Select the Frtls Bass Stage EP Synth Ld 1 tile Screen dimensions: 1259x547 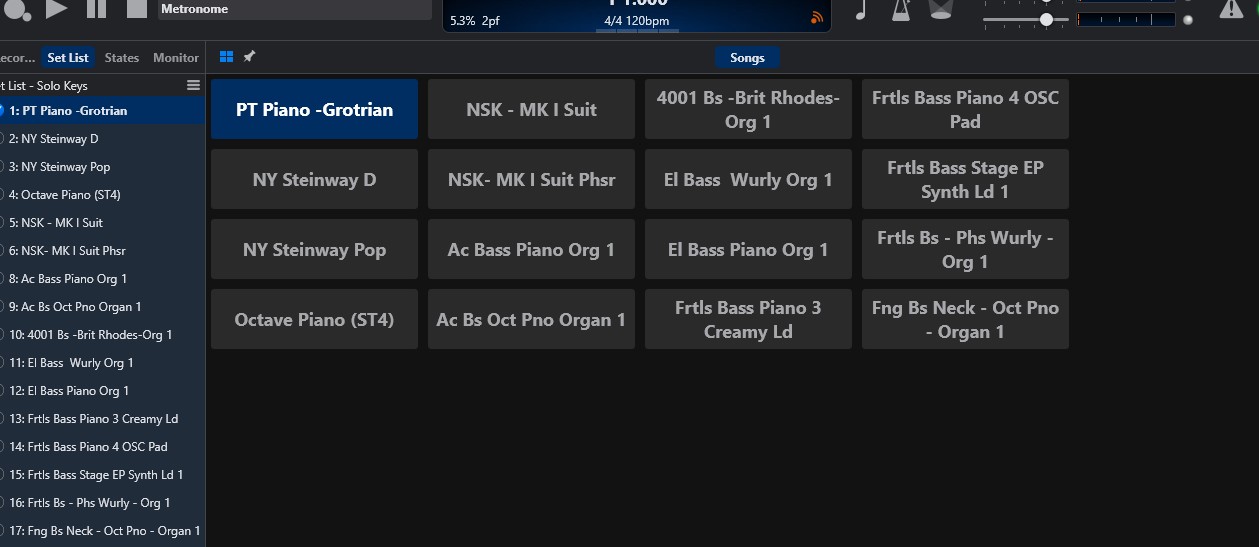pos(965,179)
